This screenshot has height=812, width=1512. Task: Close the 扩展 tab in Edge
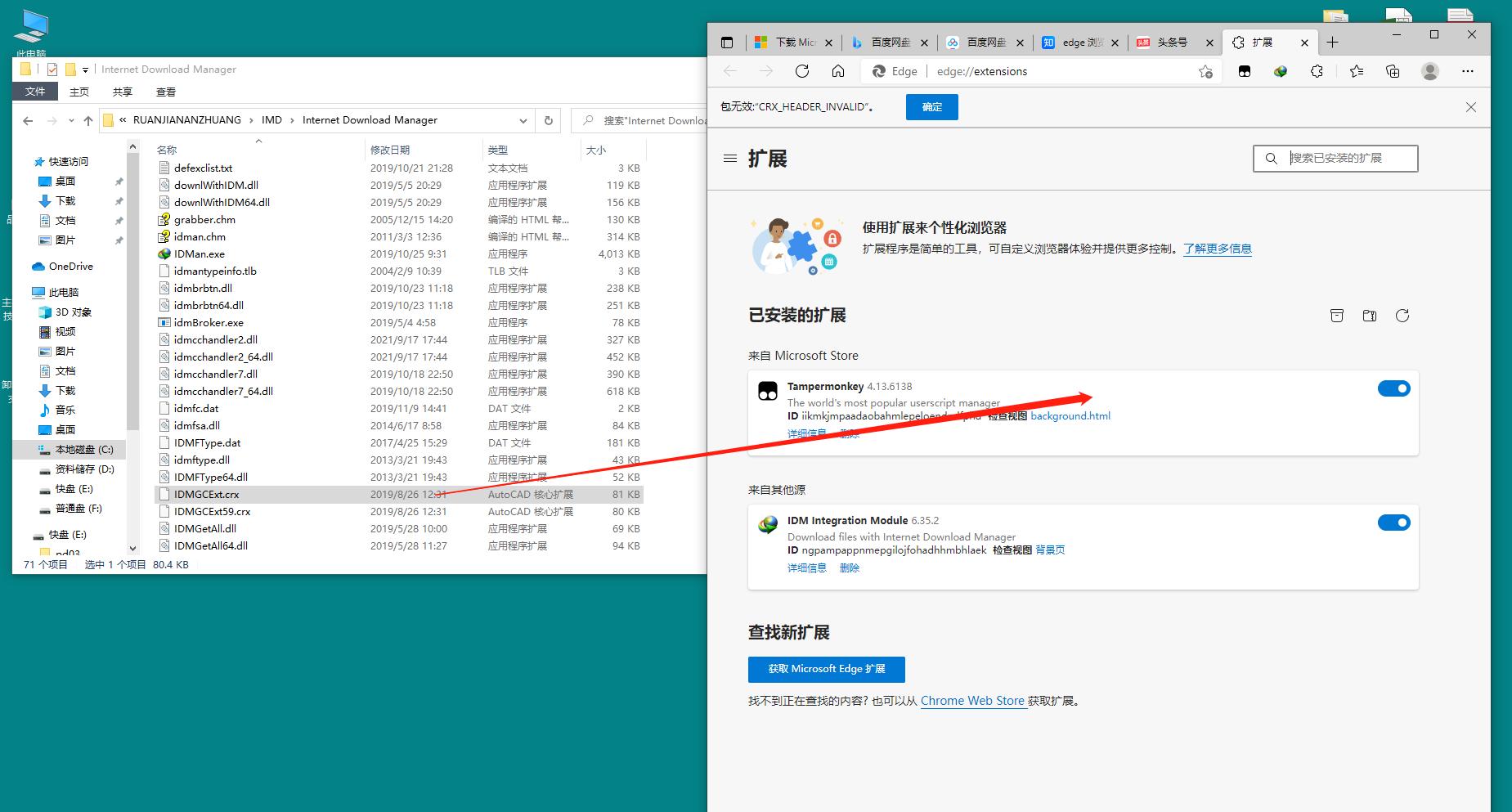(1304, 43)
